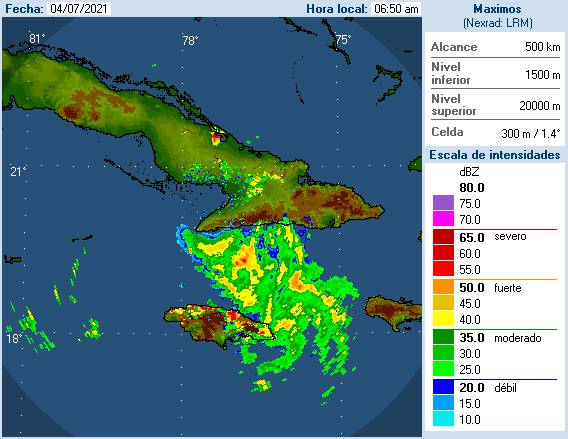
Task: Select the red 60.0 dBZ swatch
Action: tap(443, 253)
